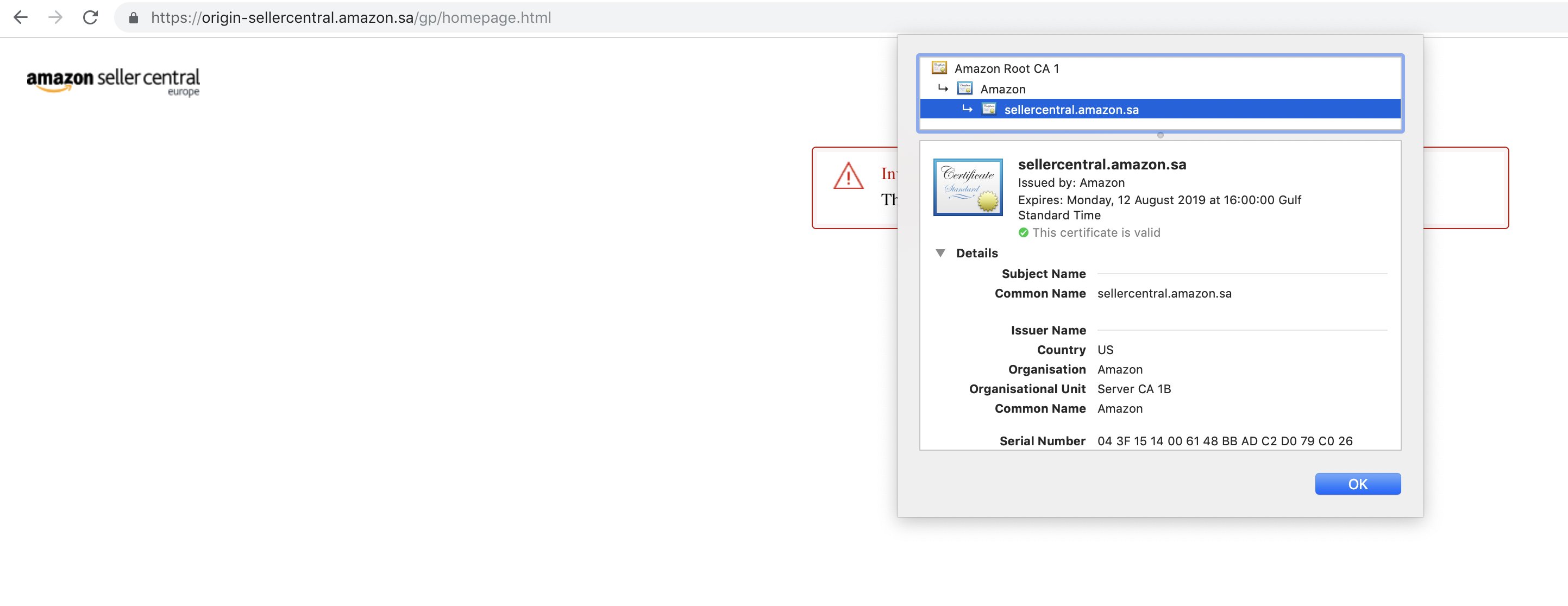Collapse the Details disclosure triangle

pyautogui.click(x=940, y=253)
